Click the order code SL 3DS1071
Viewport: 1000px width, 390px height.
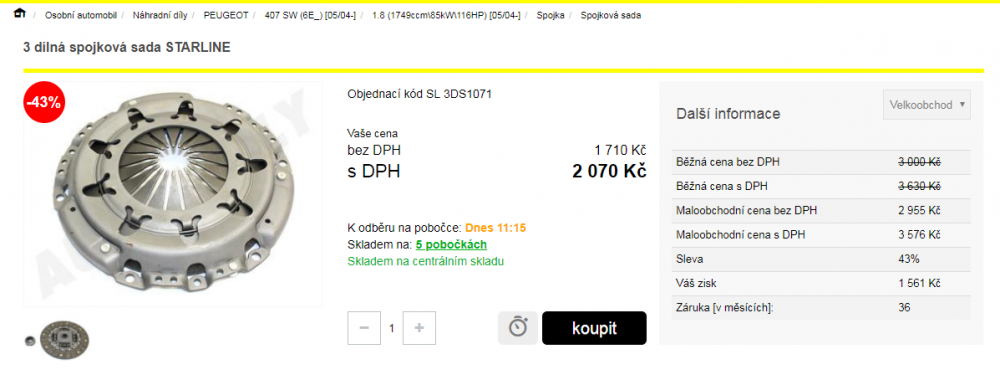459,94
